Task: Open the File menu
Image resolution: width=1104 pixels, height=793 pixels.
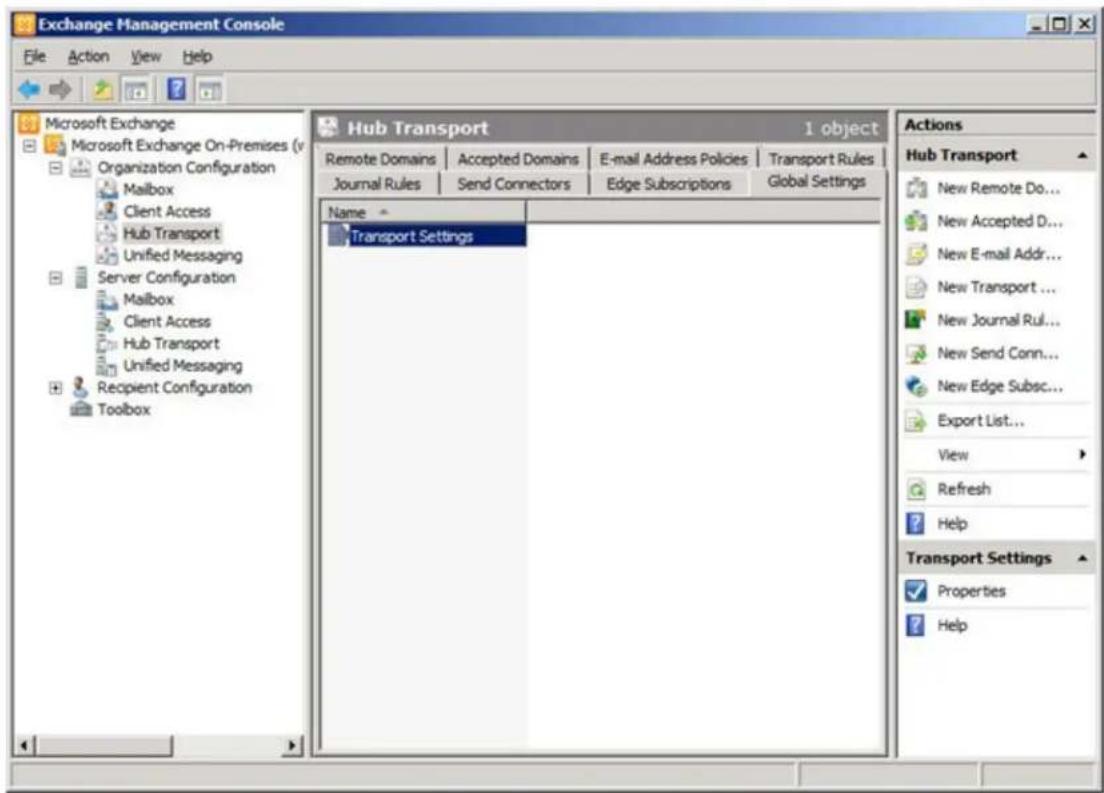Action: tap(34, 56)
